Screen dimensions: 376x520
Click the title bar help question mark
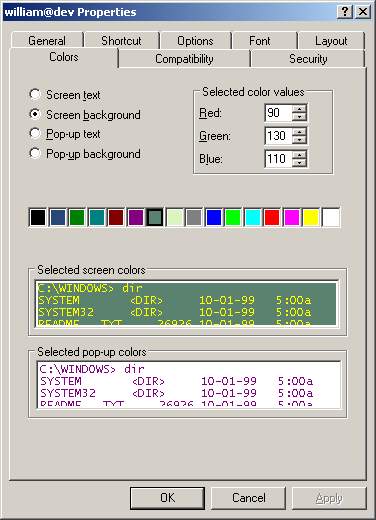coord(345,12)
